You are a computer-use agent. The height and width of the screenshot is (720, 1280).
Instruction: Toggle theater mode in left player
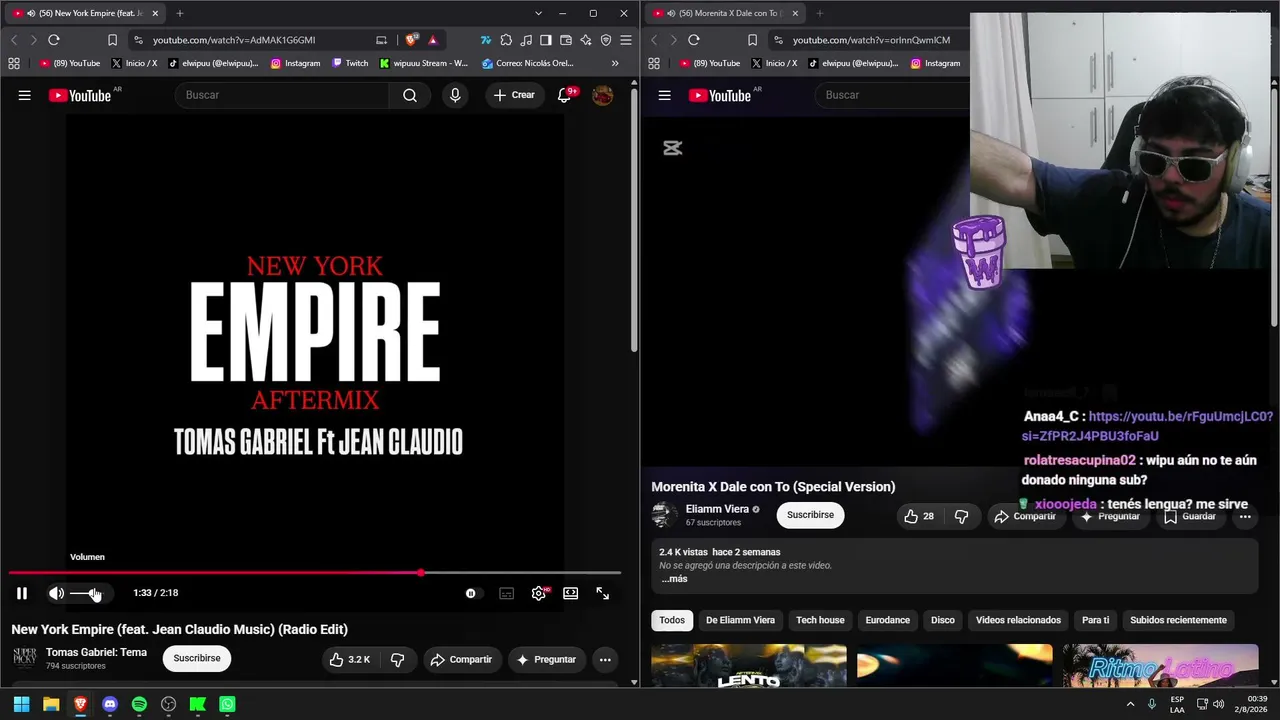pyautogui.click(x=570, y=593)
